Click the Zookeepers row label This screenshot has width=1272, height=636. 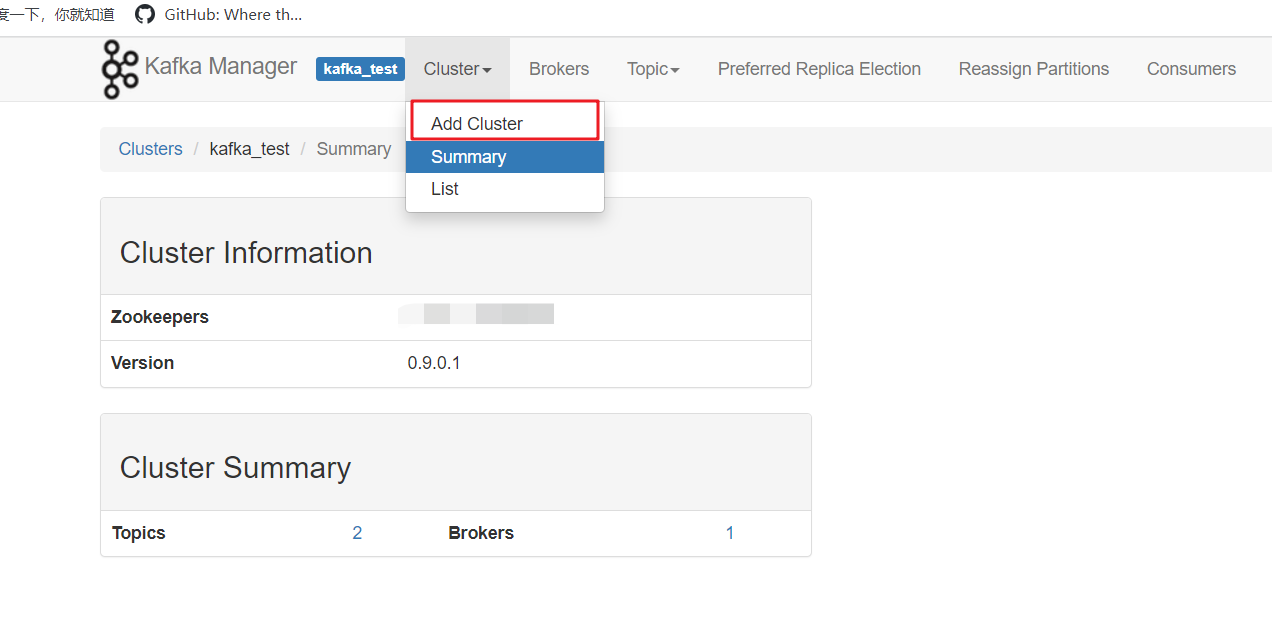click(160, 317)
